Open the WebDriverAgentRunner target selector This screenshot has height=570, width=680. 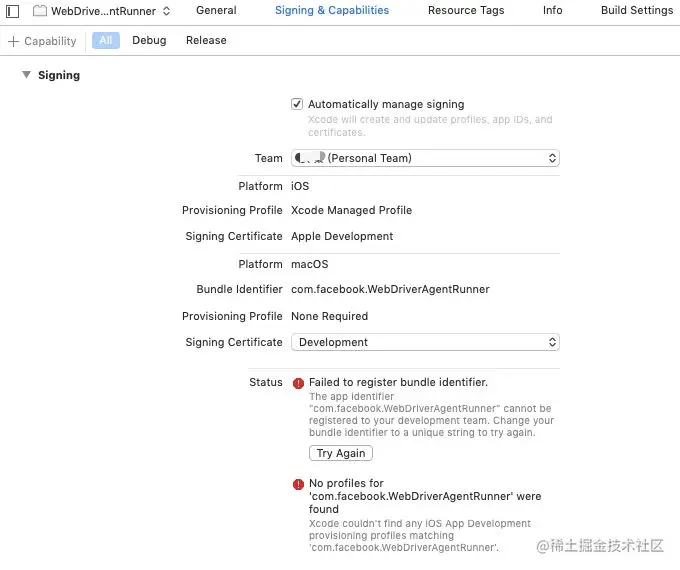[x=103, y=11]
